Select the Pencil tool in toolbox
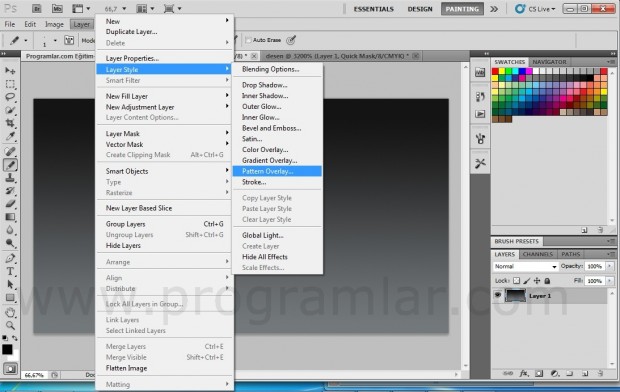The width and height of the screenshot is (620, 392). click(x=10, y=165)
